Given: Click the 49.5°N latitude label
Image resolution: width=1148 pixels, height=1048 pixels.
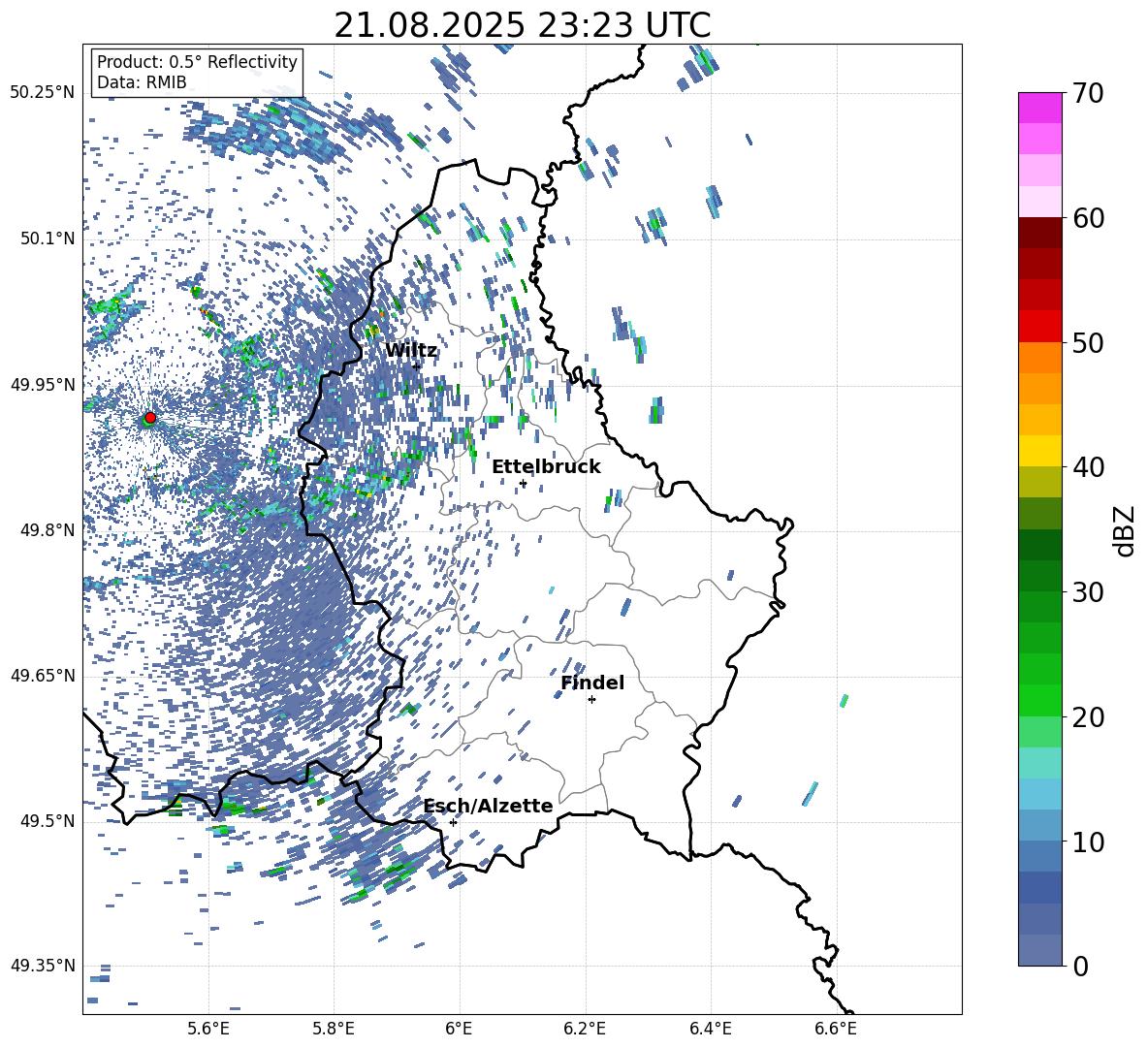Looking at the screenshot, I should pyautogui.click(x=48, y=820).
